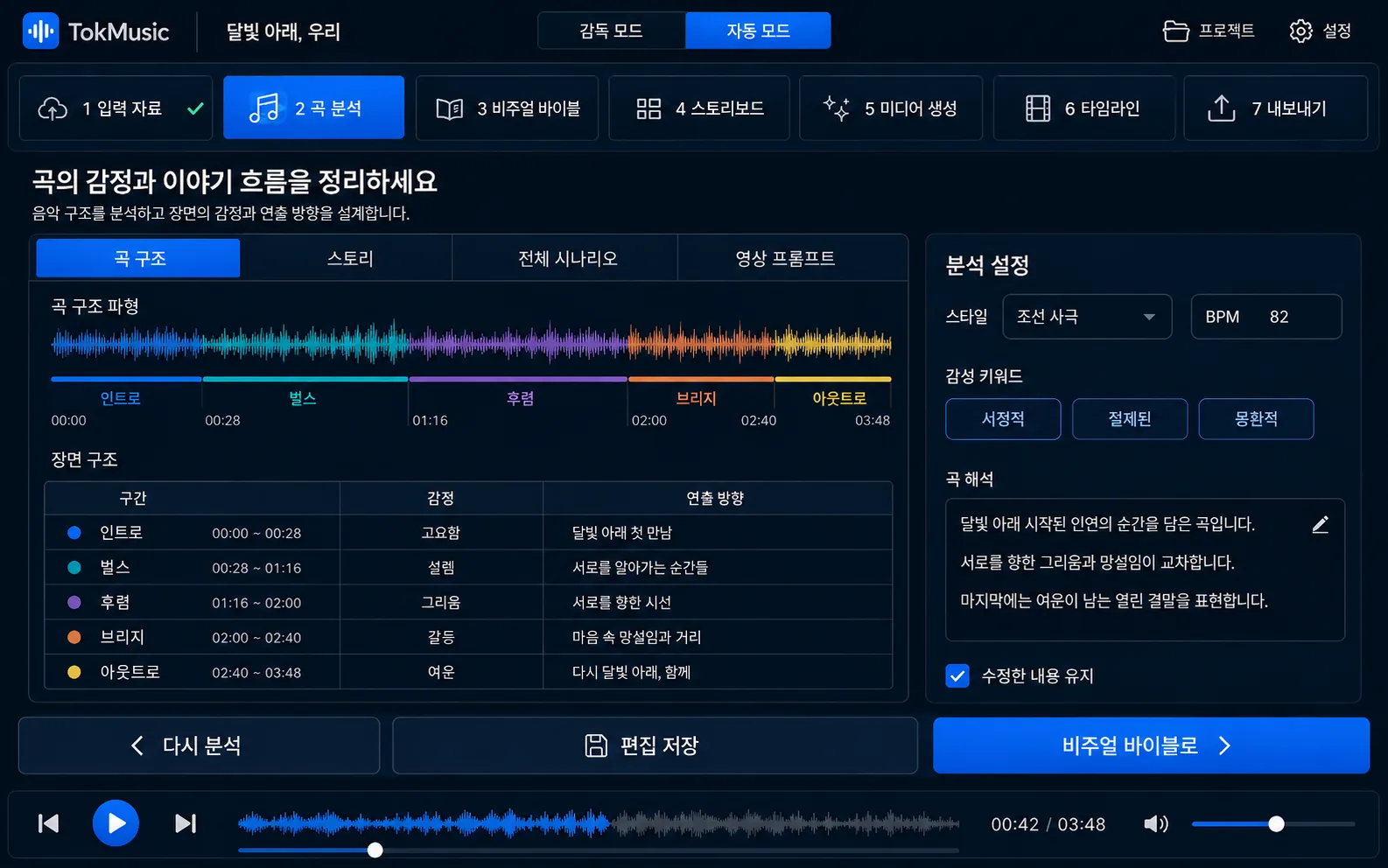Click the blue dot for 인트로 row
This screenshot has height=868, width=1388.
coord(74,532)
